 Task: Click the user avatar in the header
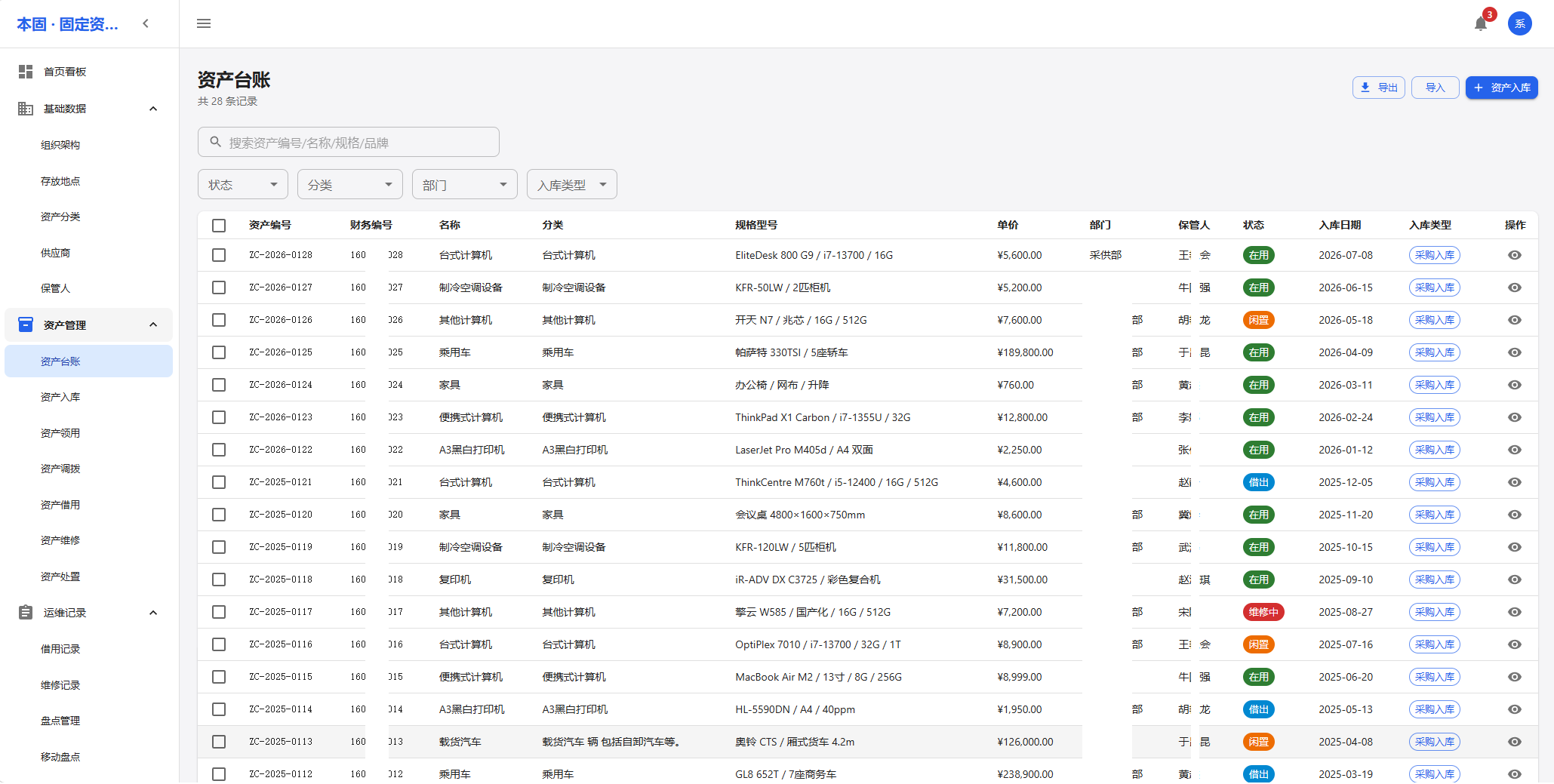coord(1519,23)
